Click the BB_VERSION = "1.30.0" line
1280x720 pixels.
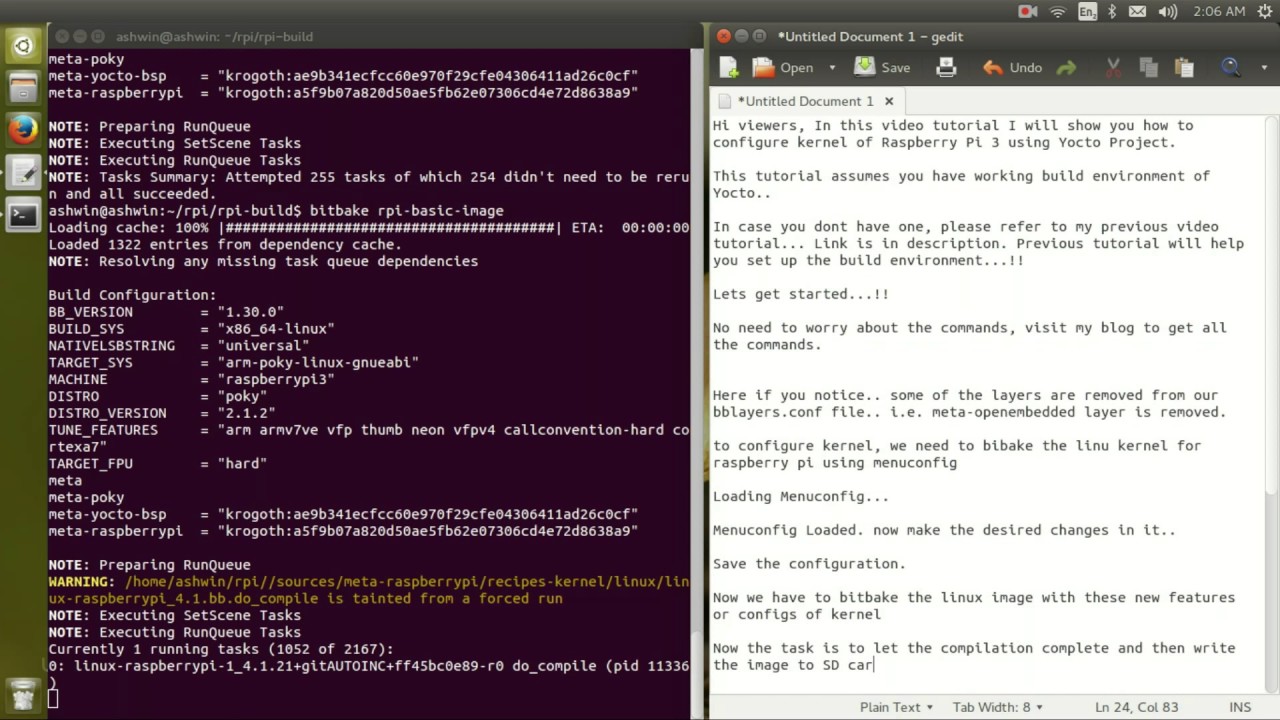[x=166, y=312]
